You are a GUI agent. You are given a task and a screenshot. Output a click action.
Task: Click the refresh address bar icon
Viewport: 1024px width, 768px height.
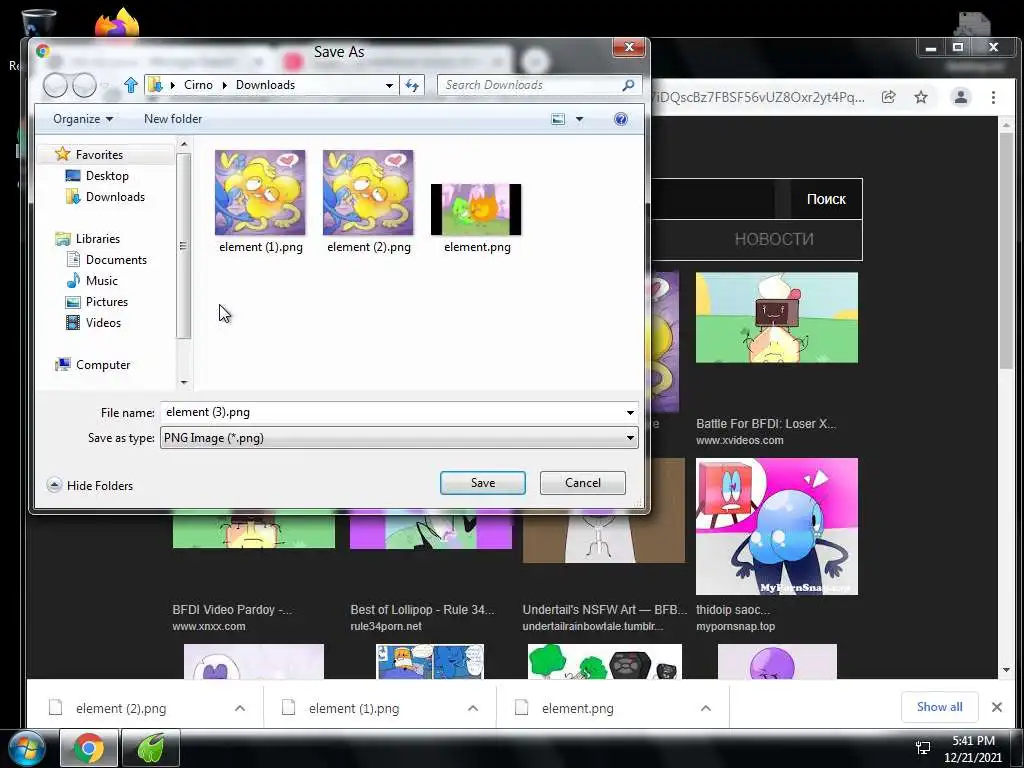click(412, 85)
